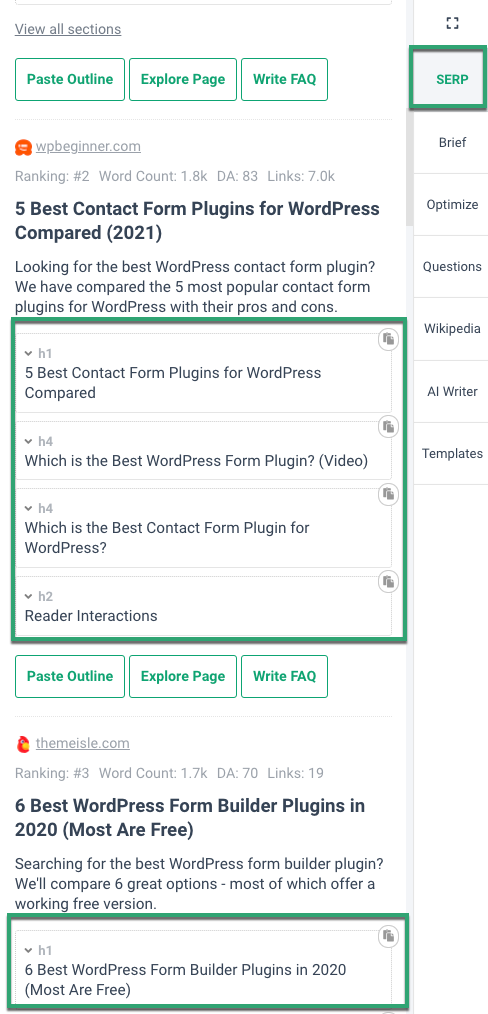Open the 'View all sections' link
Image resolution: width=488 pixels, height=1014 pixels.
[x=68, y=29]
